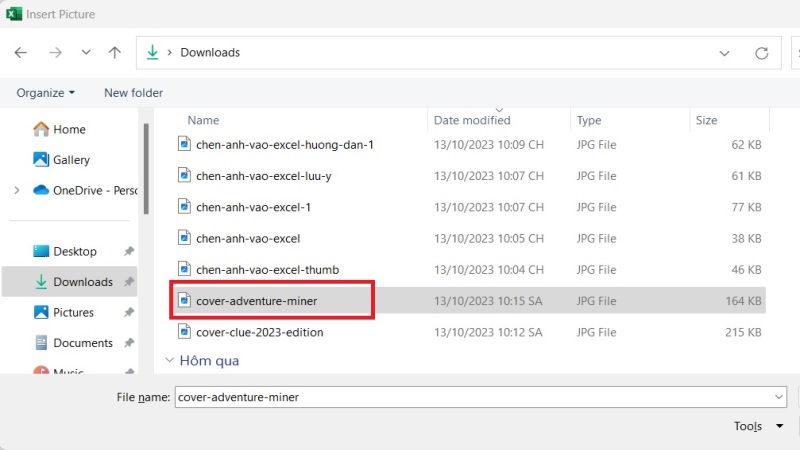Image resolution: width=800 pixels, height=450 pixels.
Task: Select file cover-adventure-miner
Action: (x=257, y=301)
